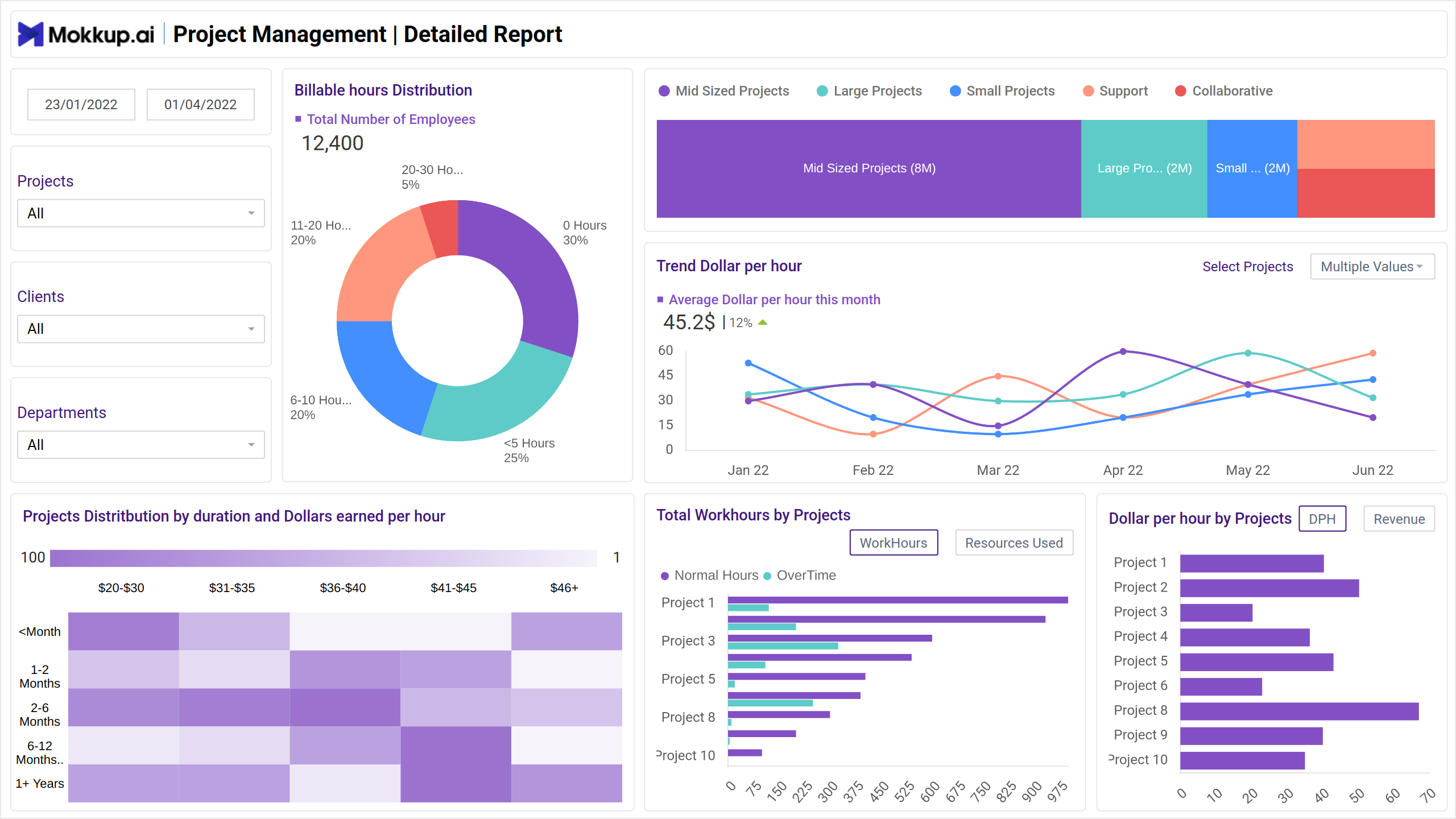Toggle Collaborative legend item
This screenshot has width=1456, height=819.
[x=1224, y=91]
